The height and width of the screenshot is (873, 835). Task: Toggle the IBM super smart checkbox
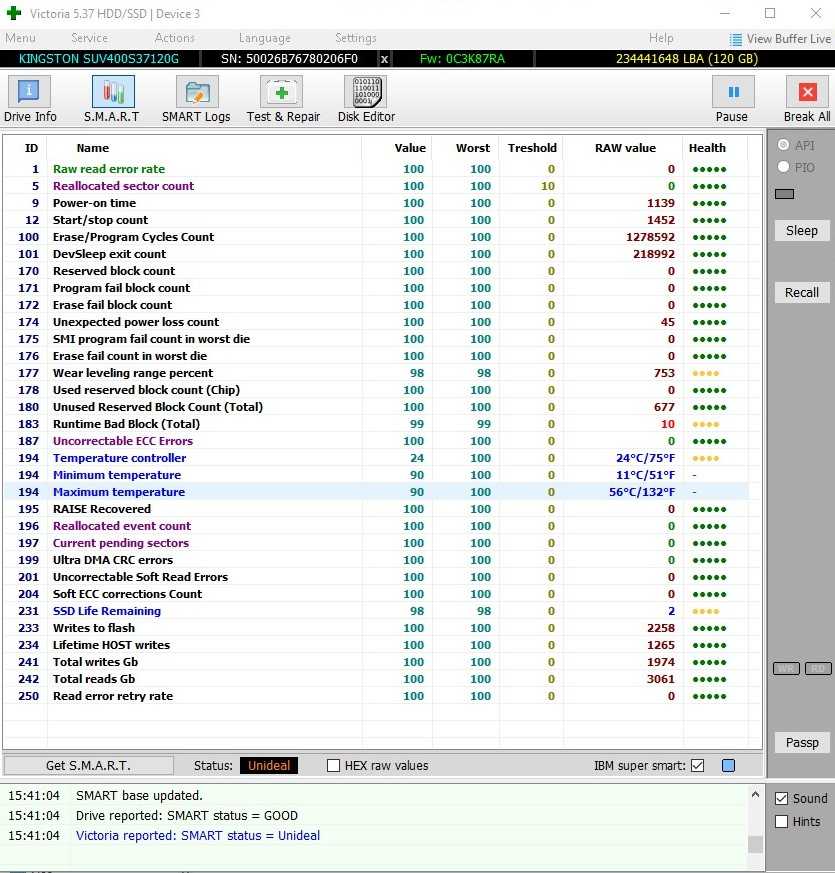pos(698,766)
